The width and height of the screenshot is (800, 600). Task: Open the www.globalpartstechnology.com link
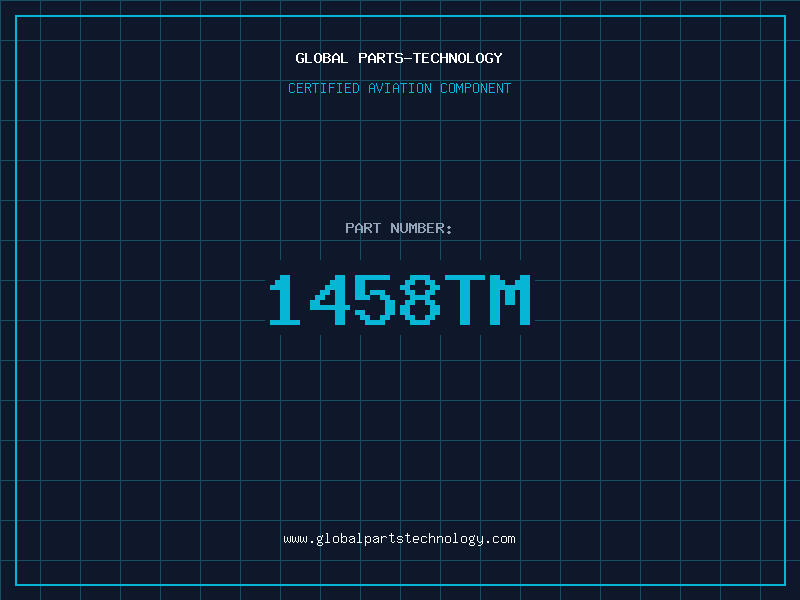(x=399, y=539)
